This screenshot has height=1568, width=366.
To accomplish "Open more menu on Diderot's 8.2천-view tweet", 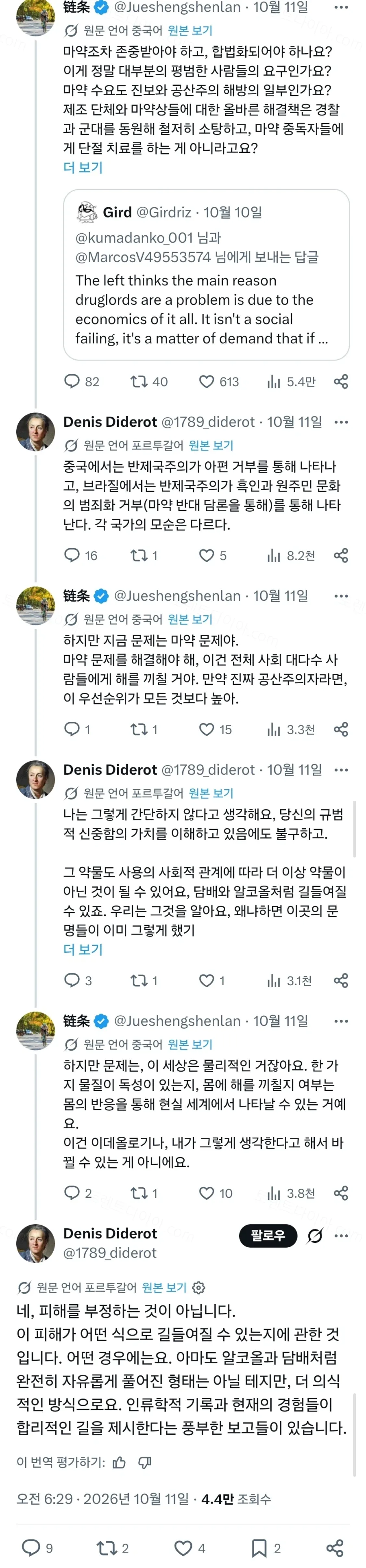I will (x=342, y=422).
